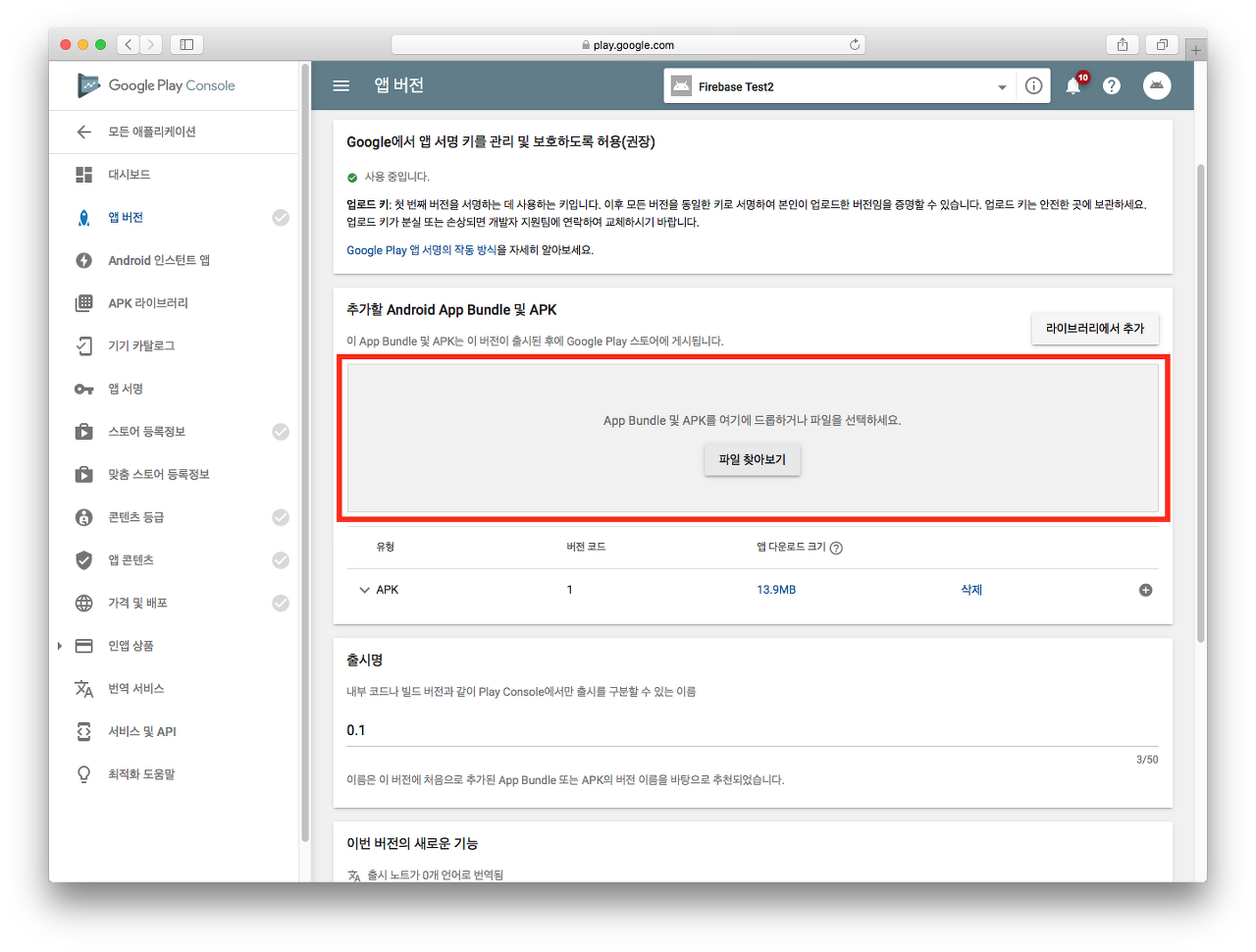Go back with the Safari back button
Viewport: 1256px width, 952px height.
129,44
